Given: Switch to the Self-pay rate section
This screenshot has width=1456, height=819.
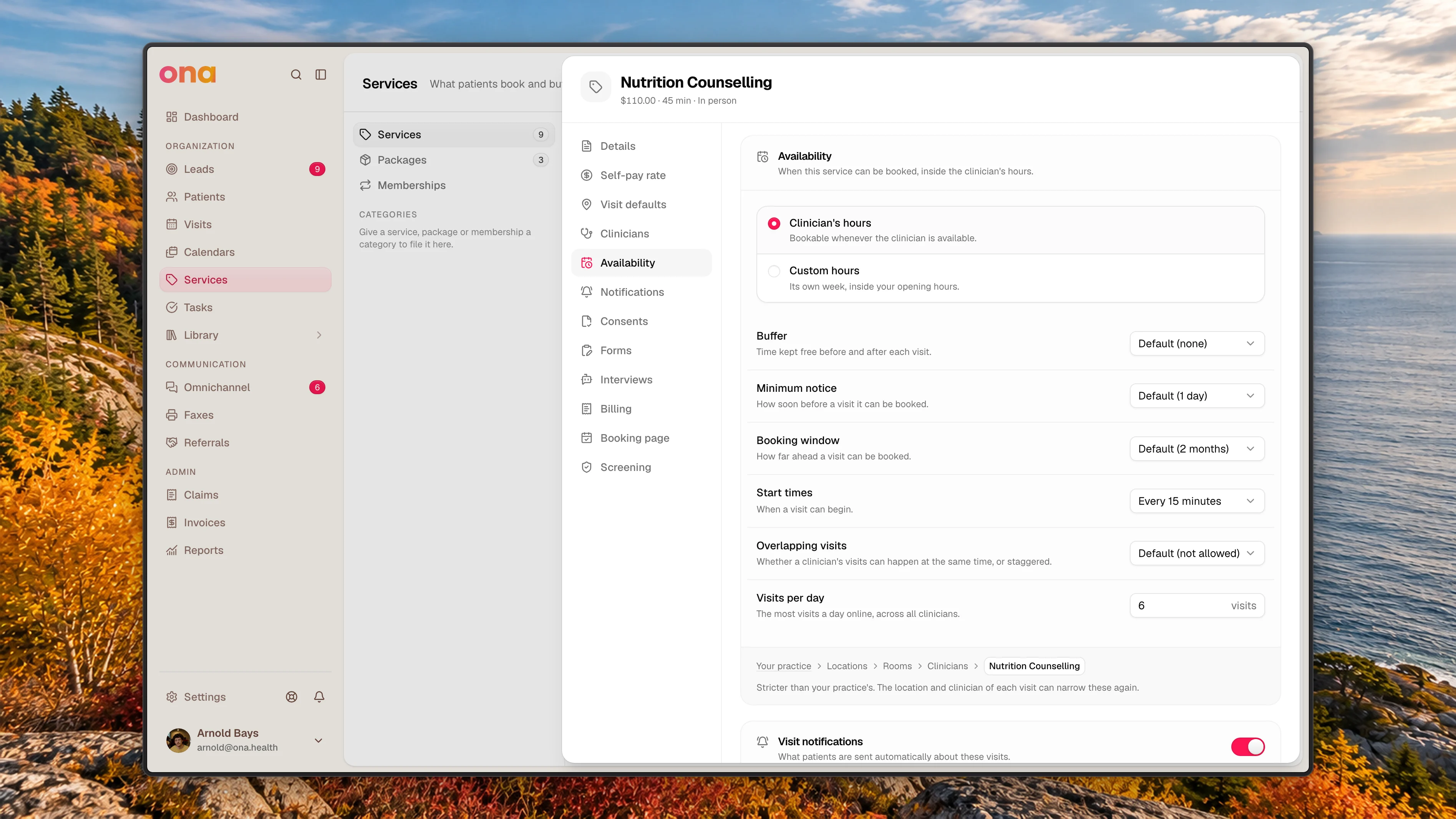Looking at the screenshot, I should pyautogui.click(x=642, y=175).
